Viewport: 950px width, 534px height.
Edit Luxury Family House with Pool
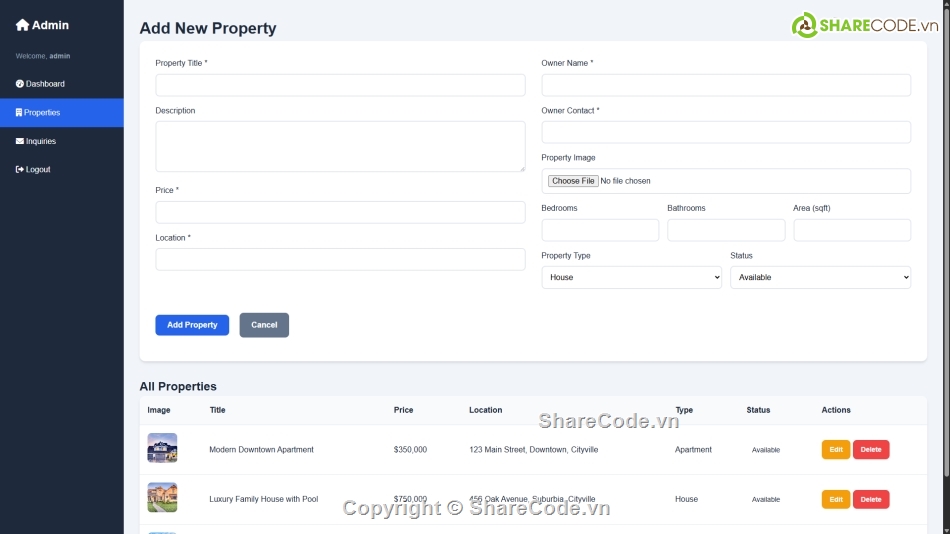click(x=835, y=499)
